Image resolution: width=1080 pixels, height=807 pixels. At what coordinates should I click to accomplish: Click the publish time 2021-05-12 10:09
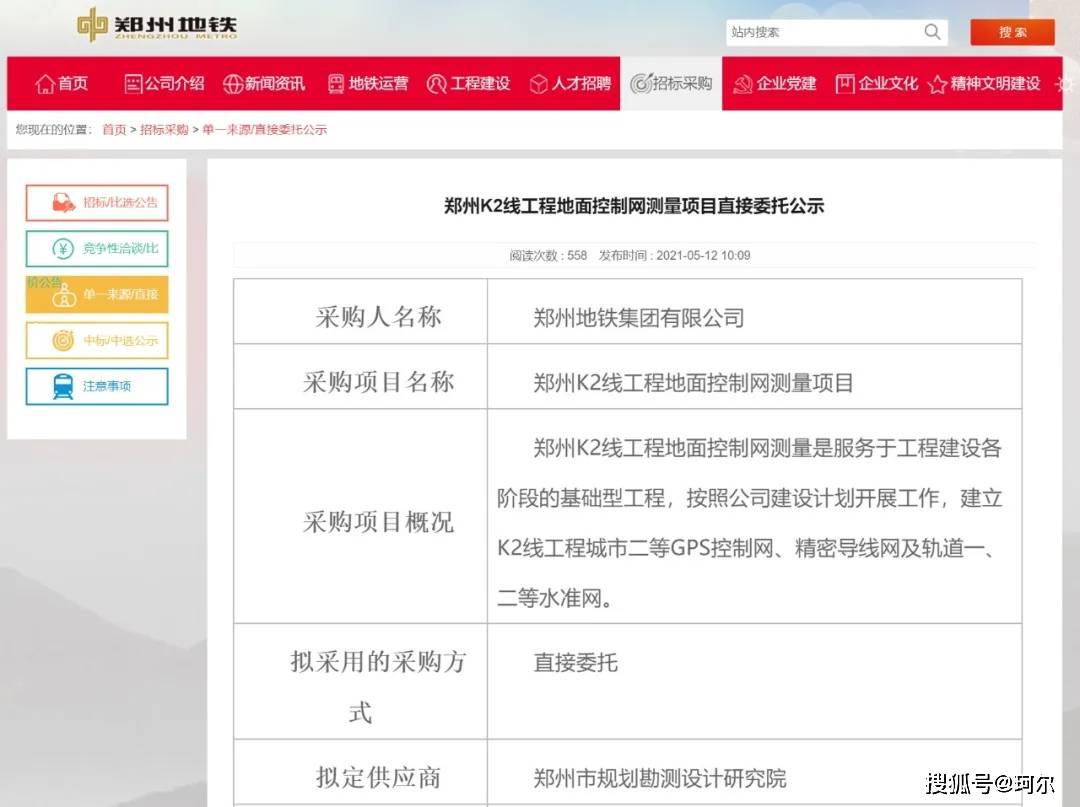[x=703, y=255]
